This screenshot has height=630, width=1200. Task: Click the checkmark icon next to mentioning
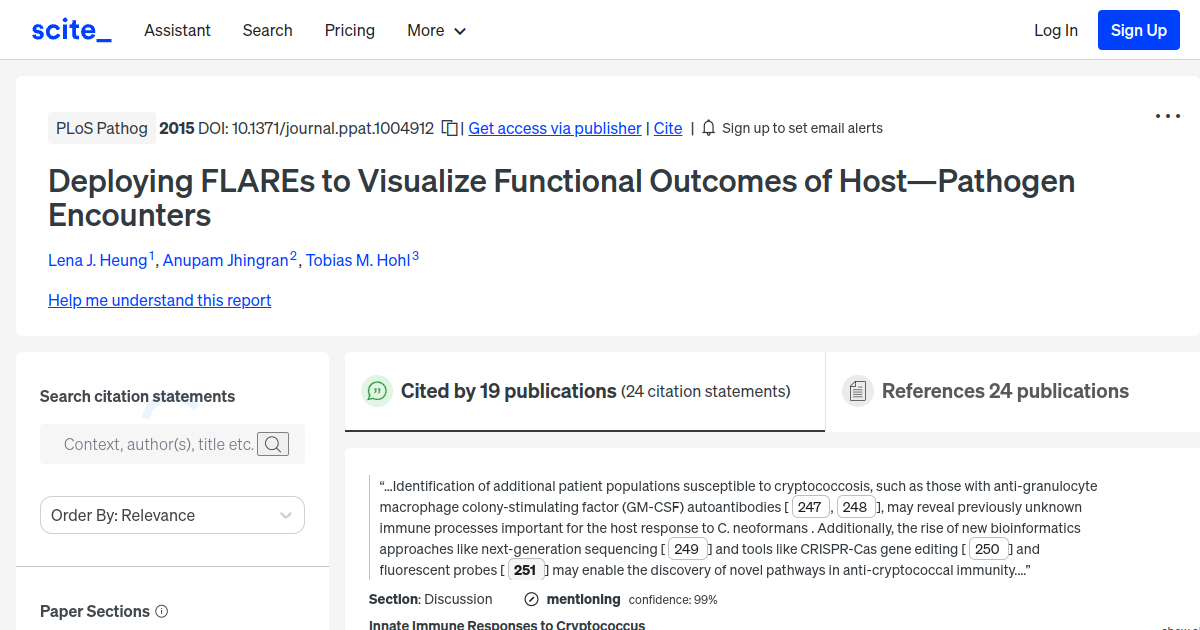click(530, 599)
